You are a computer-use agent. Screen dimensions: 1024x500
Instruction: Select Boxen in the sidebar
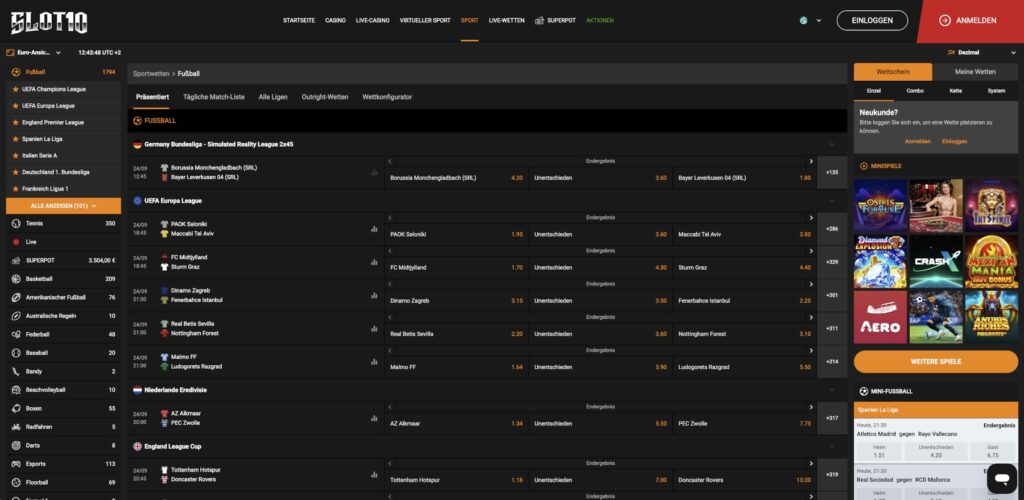(63, 408)
